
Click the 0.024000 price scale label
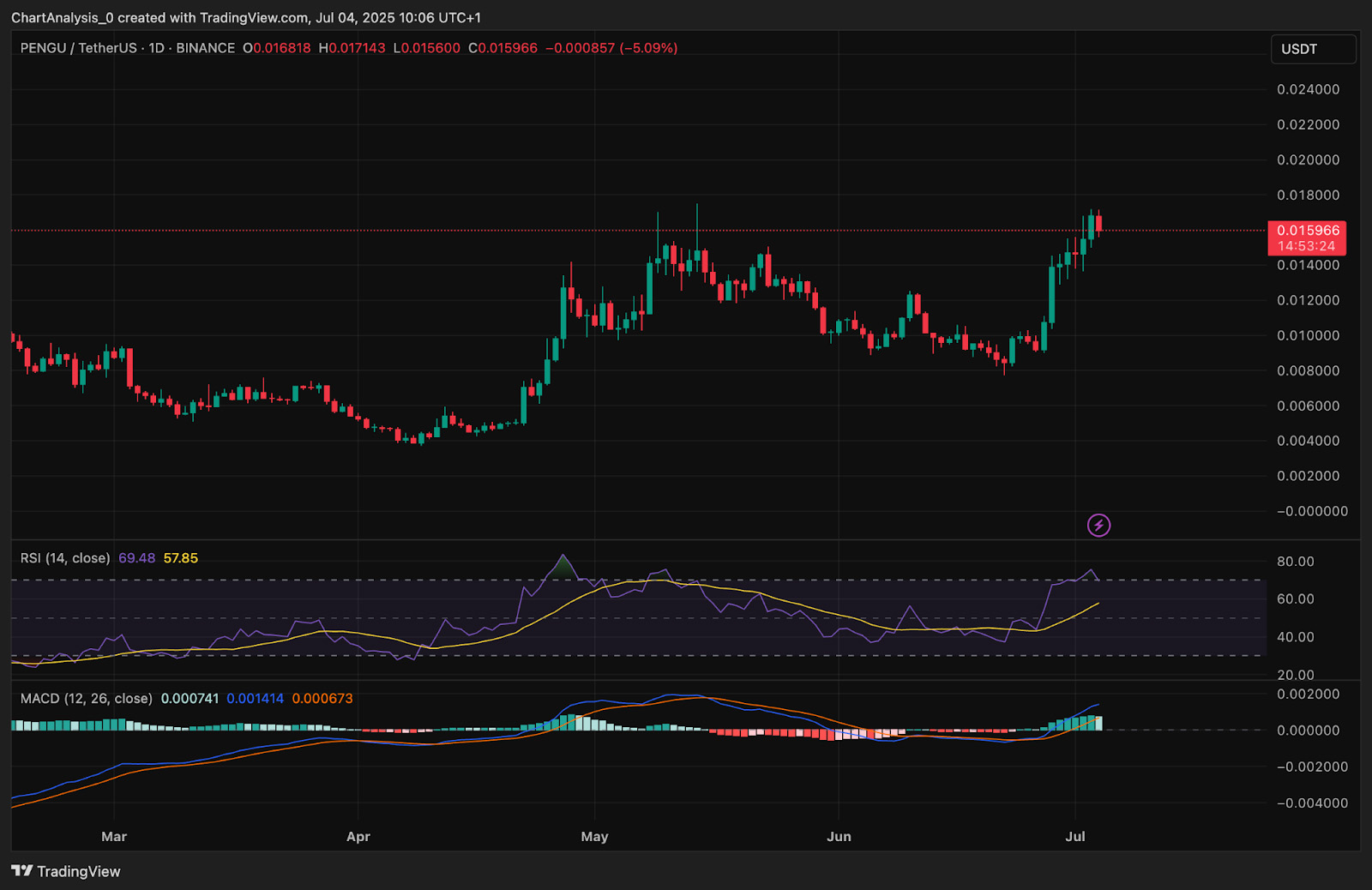1308,89
